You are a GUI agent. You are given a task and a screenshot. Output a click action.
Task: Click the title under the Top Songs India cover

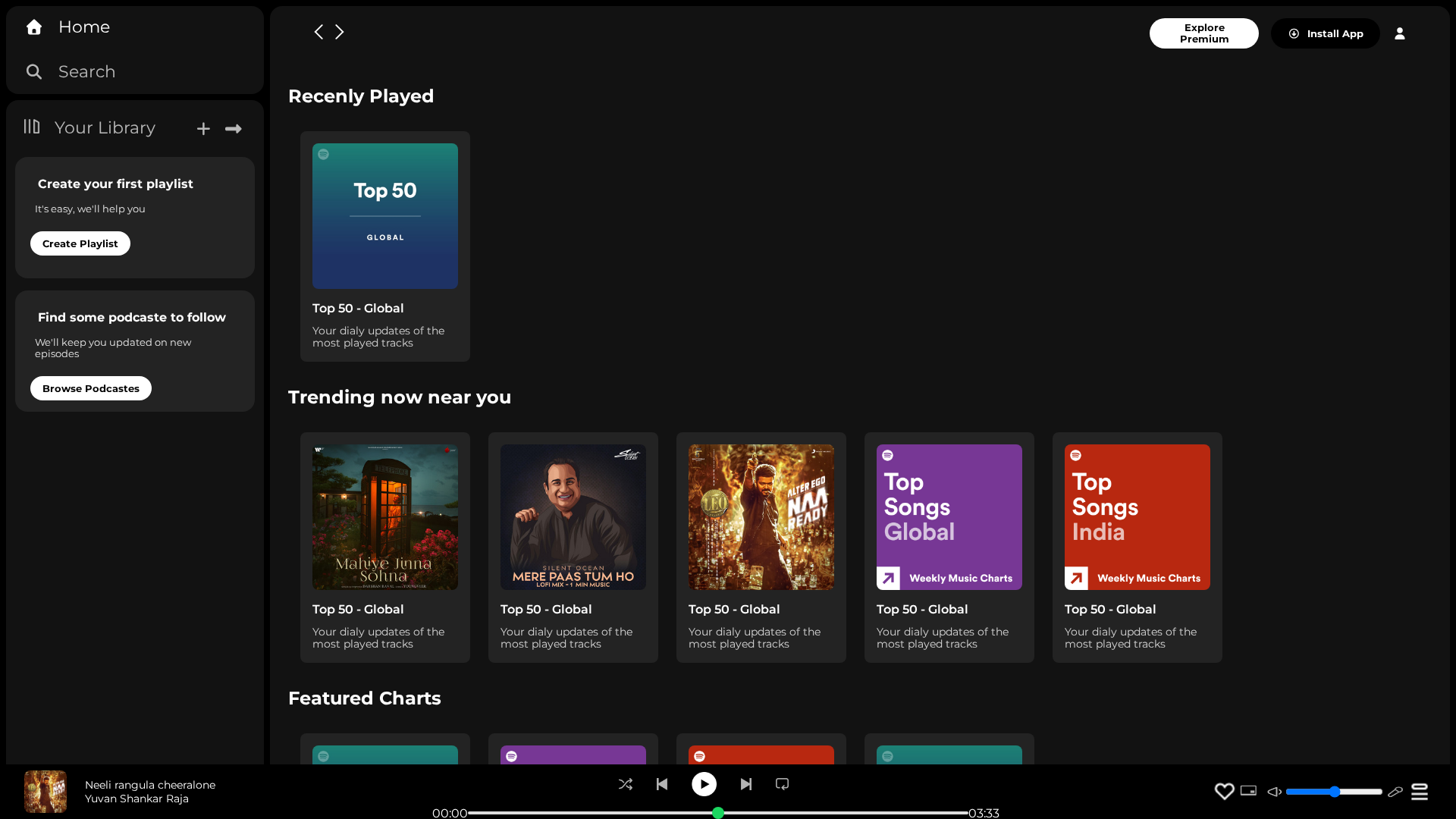point(1110,610)
